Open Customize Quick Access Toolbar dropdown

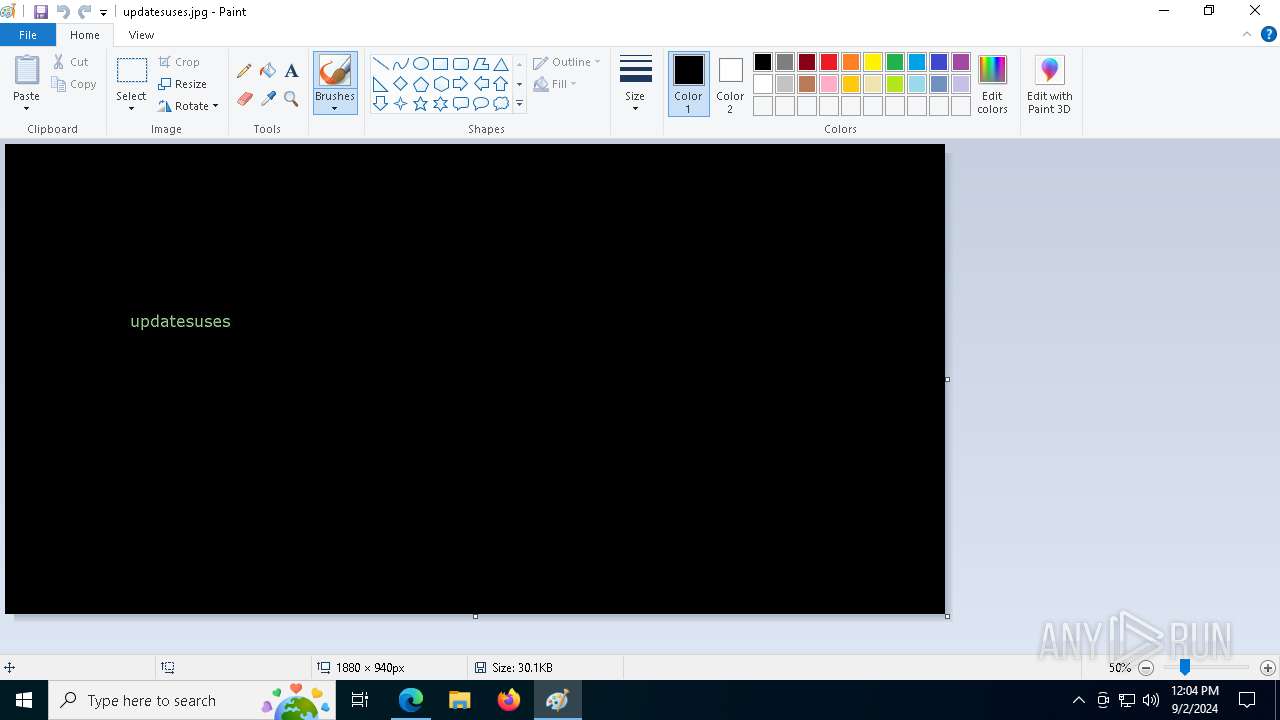coord(103,13)
